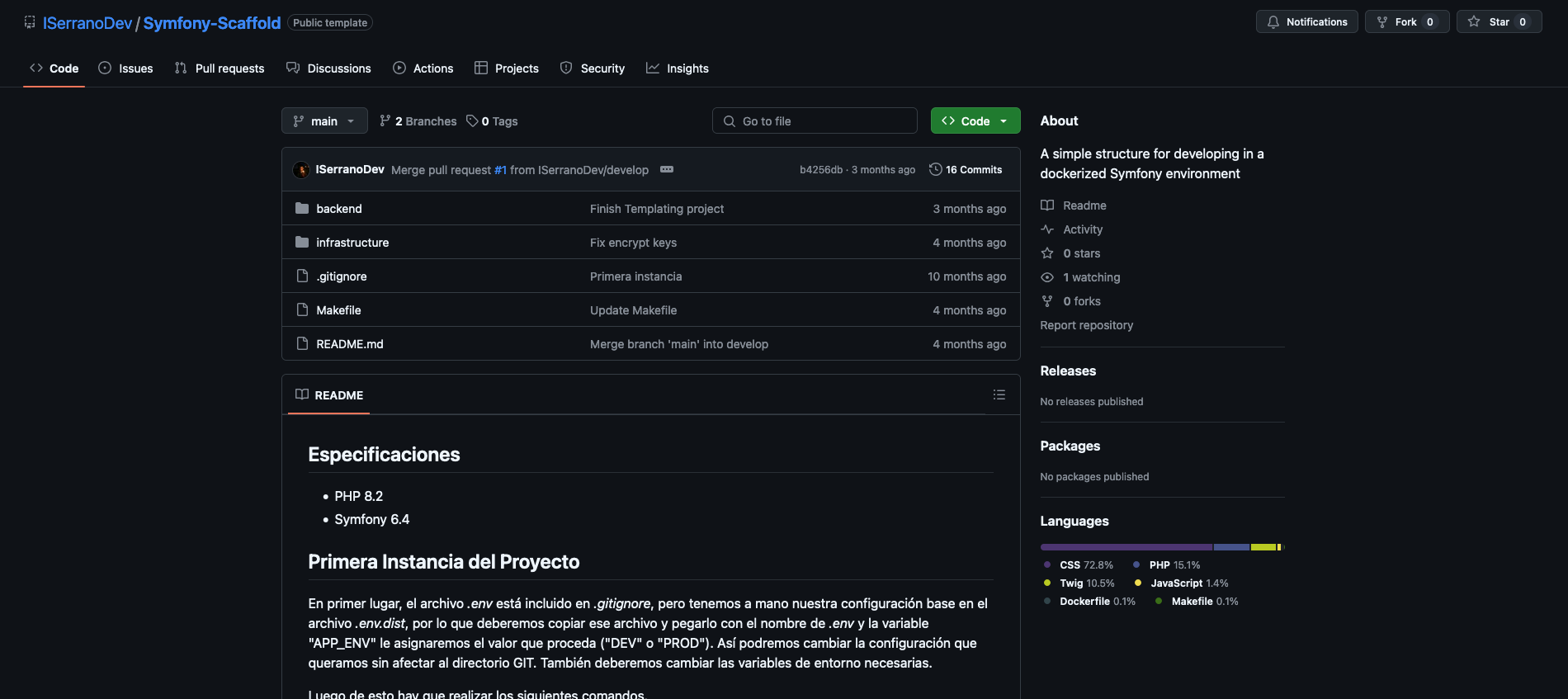Select PHP 15.1% language entry

[1167, 565]
